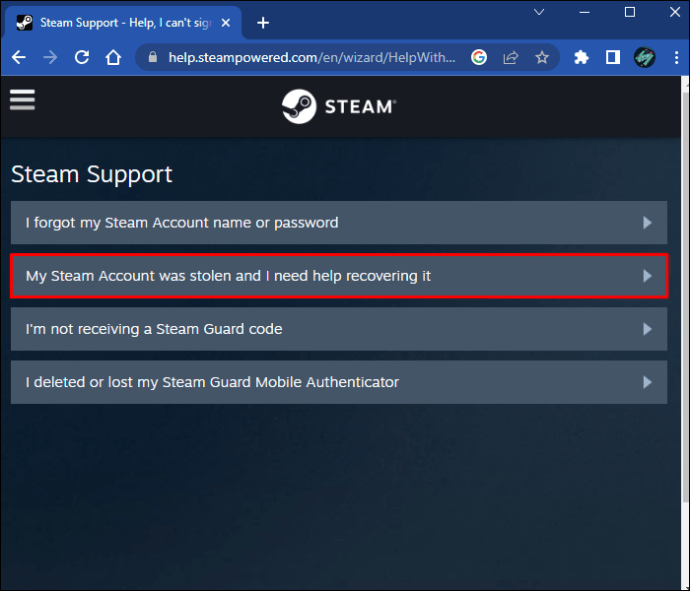Click the address bar URL field
The height and width of the screenshot is (591, 690).
click(x=310, y=57)
